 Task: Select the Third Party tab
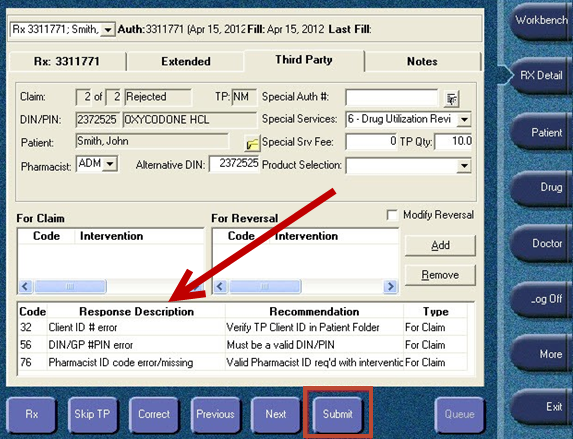tap(304, 60)
